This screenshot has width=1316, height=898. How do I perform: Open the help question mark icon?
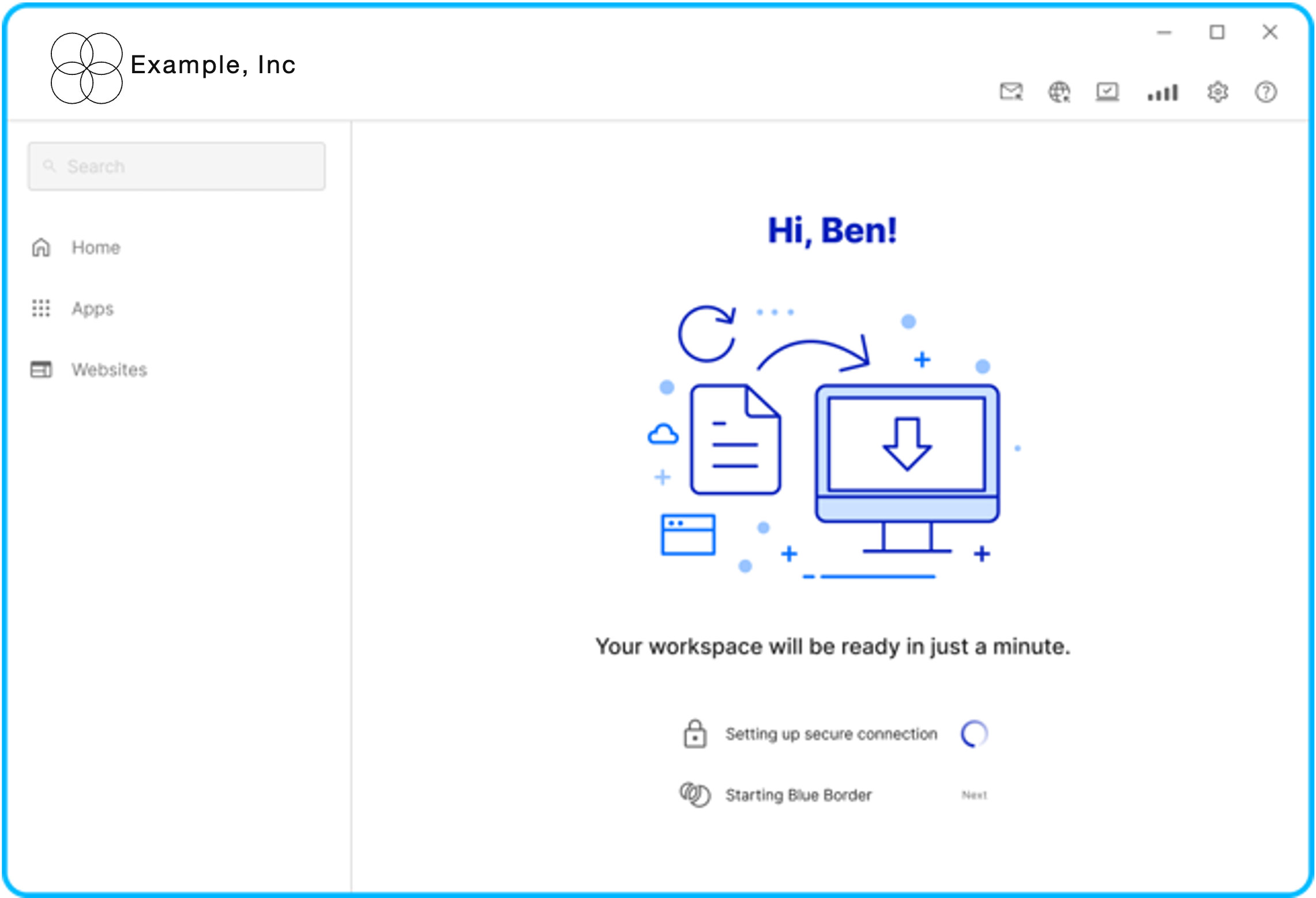click(1266, 92)
